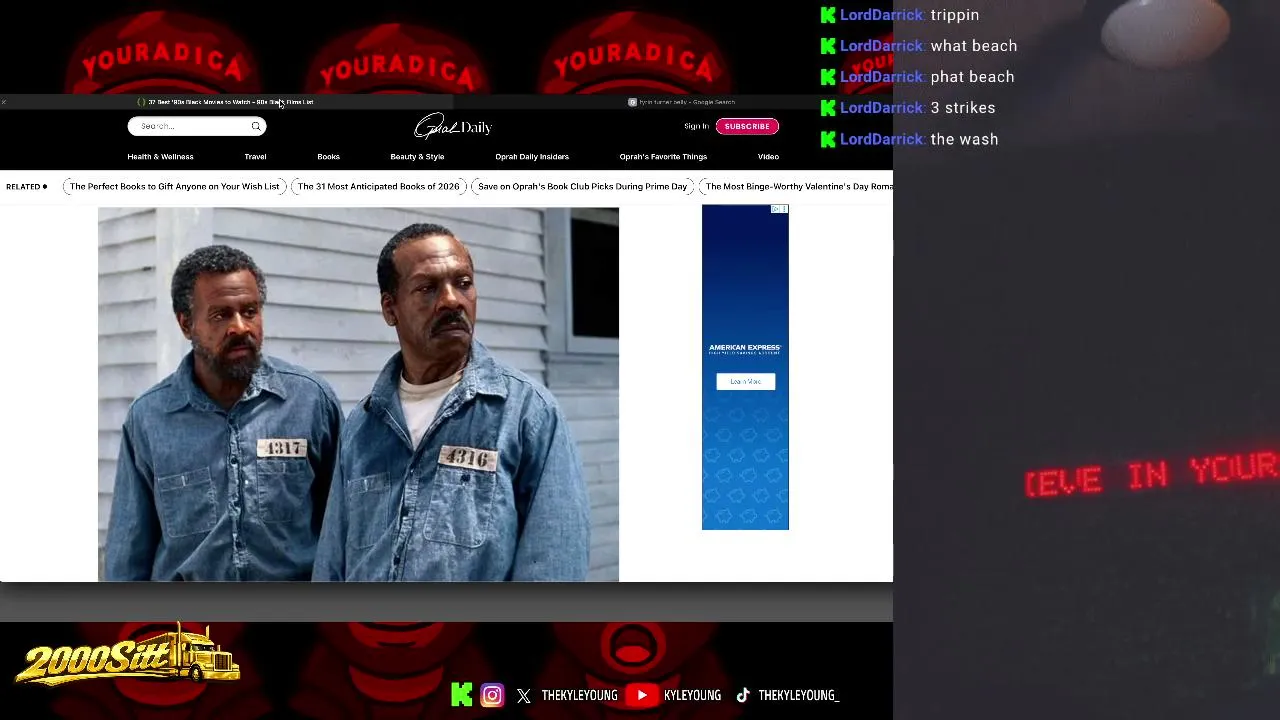Click the 'THEKYLEYOUNG' handle beside the X icon
The height and width of the screenshot is (720, 1280).
(x=580, y=695)
